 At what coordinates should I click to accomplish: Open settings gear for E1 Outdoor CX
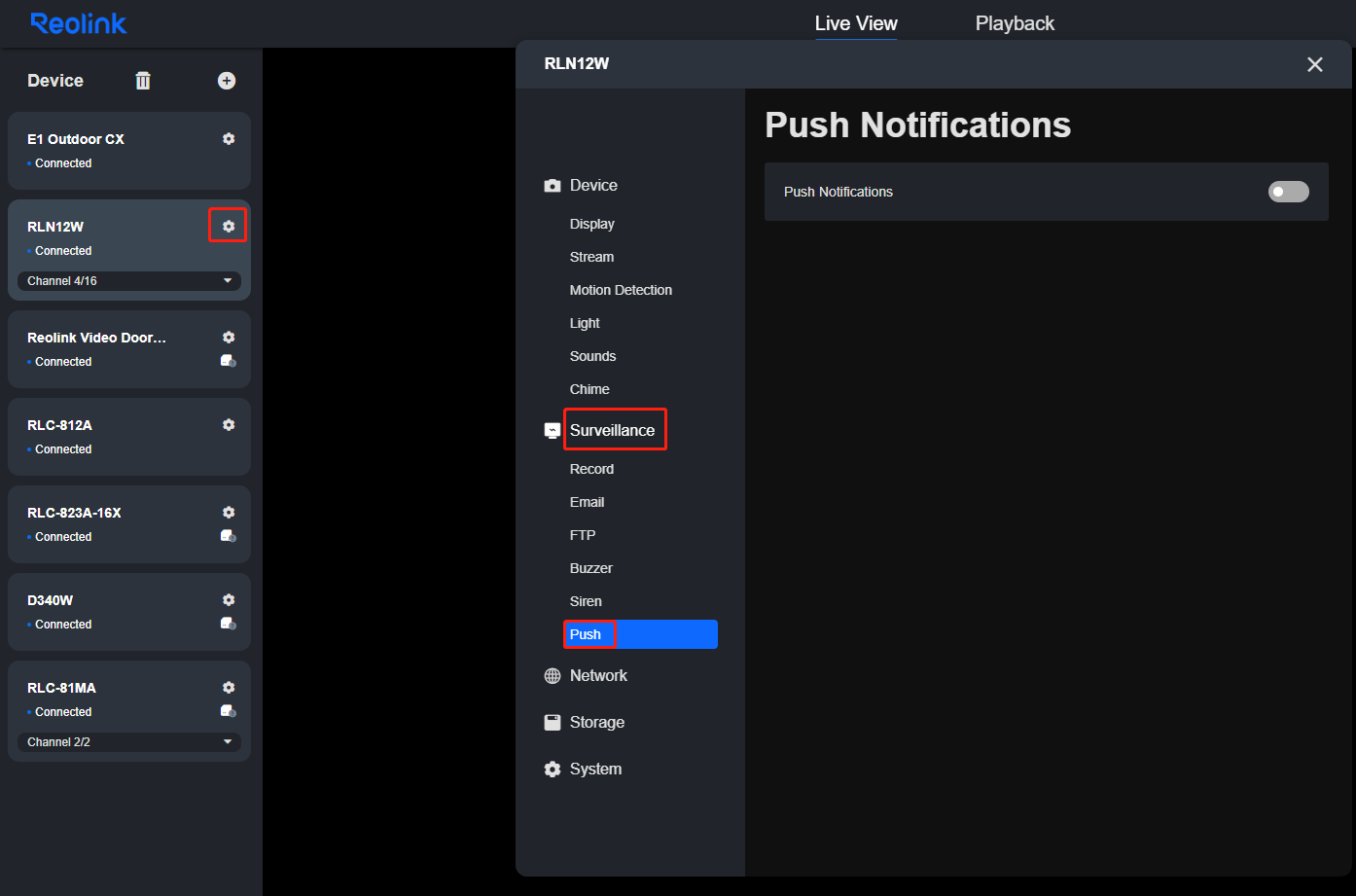(229, 139)
